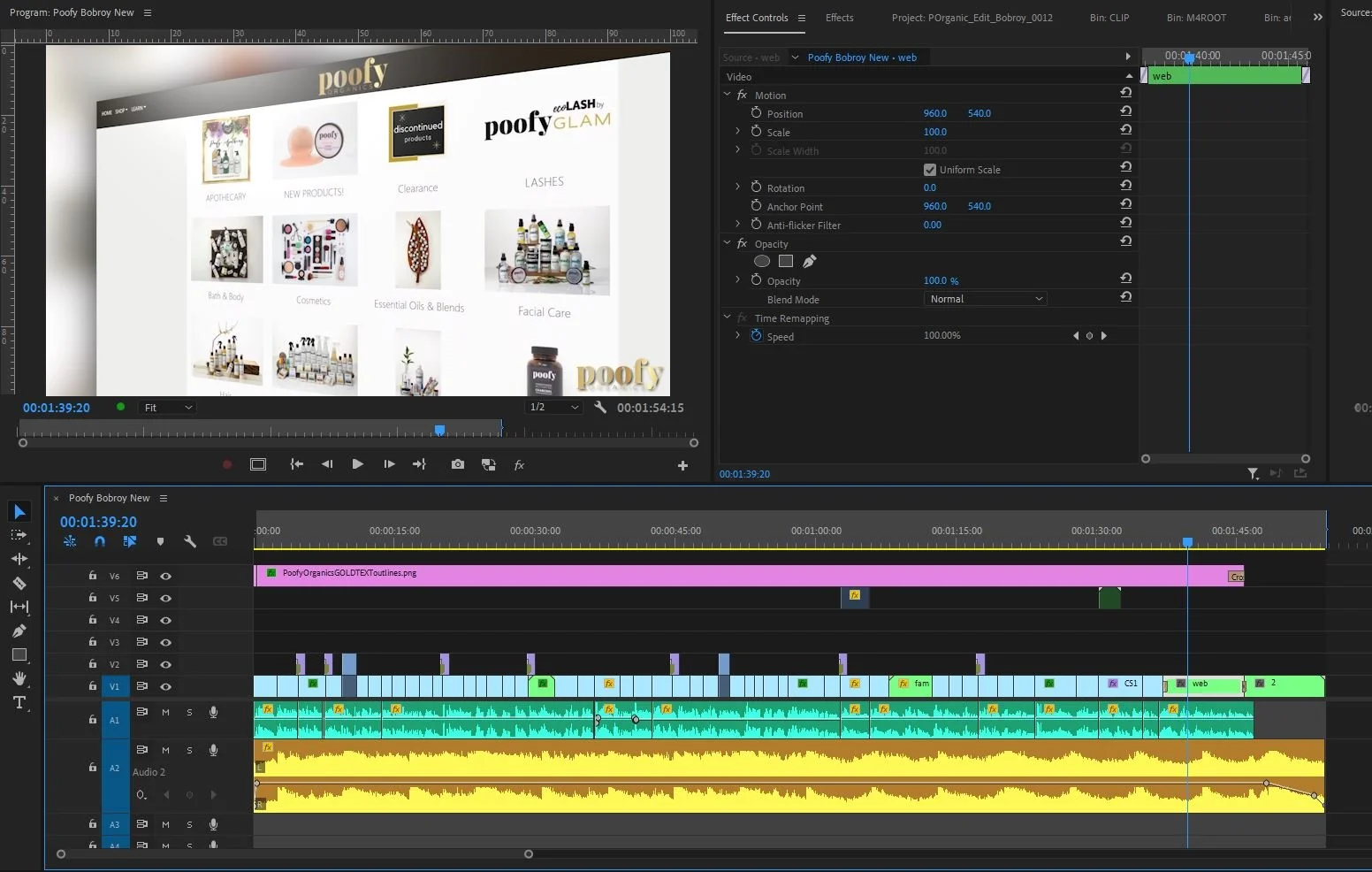Go to Out point in Program monitor
Screen dimensions: 1372x872
click(x=419, y=464)
